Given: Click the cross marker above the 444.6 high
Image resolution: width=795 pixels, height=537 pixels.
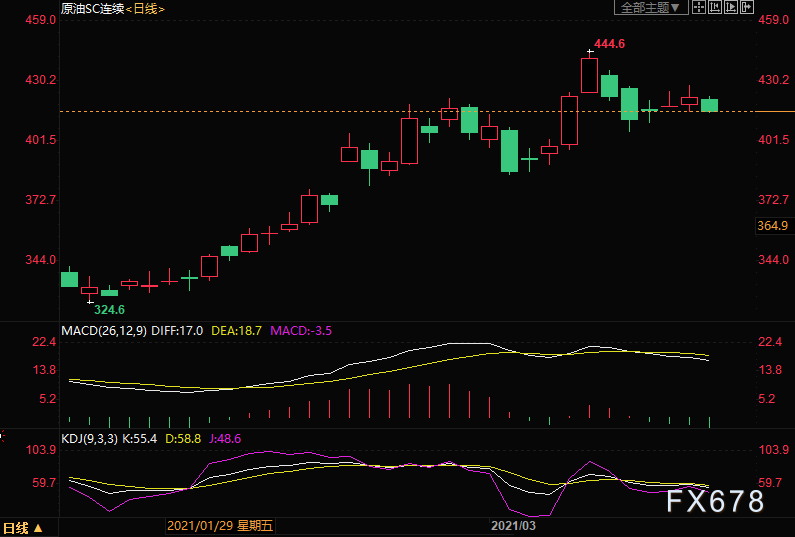Looking at the screenshot, I should pos(590,51).
